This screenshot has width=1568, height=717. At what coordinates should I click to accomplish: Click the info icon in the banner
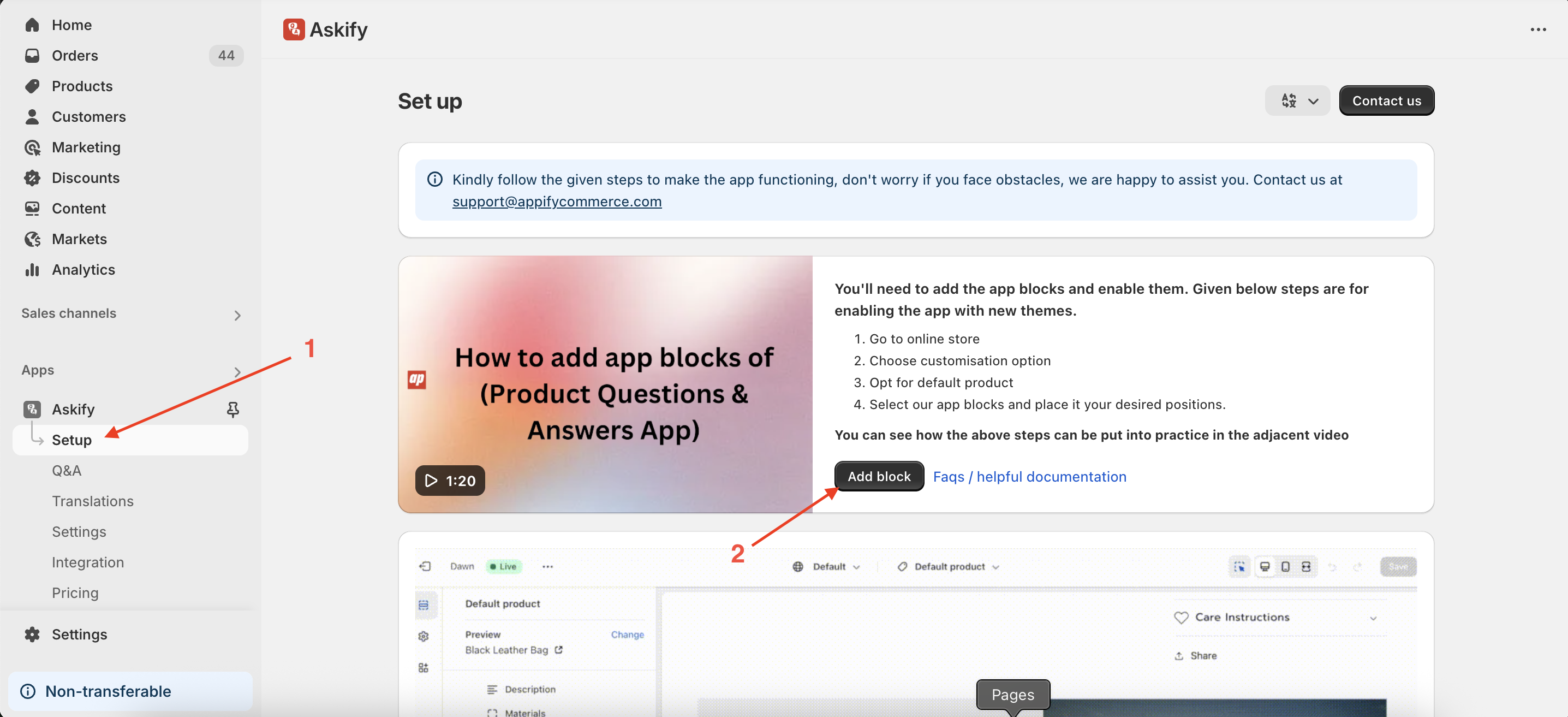[x=434, y=179]
